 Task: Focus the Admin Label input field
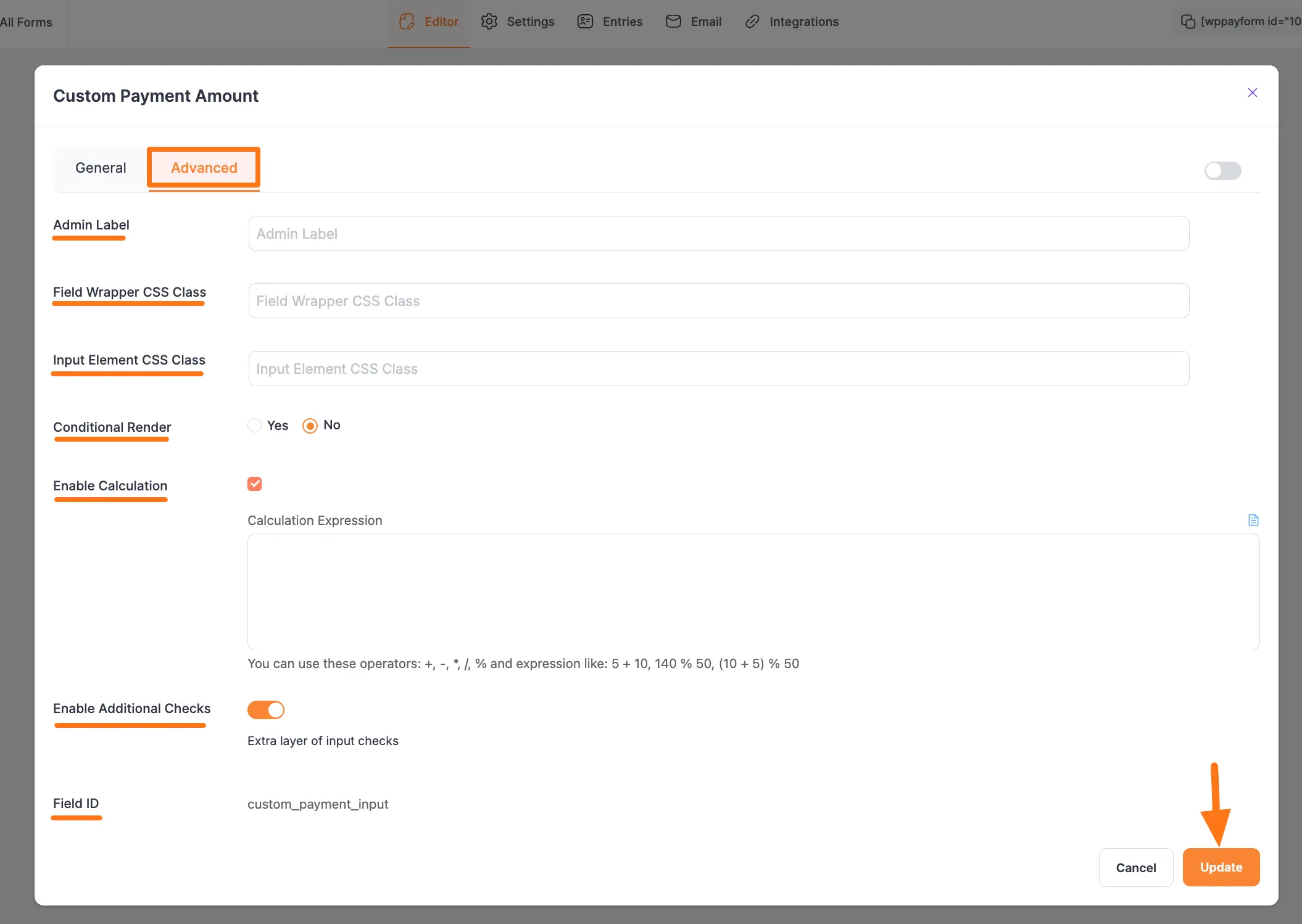[x=718, y=234]
